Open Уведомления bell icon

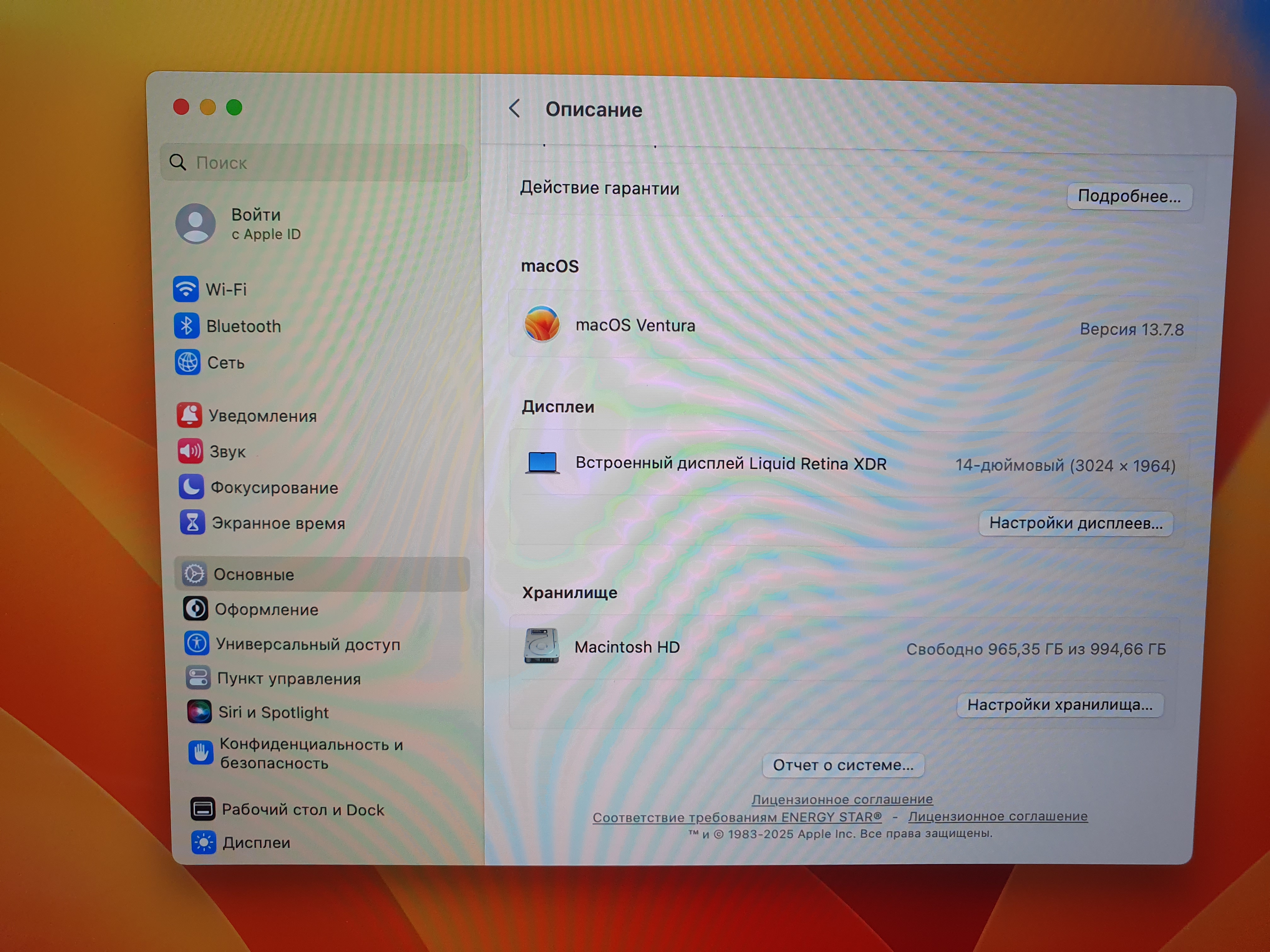click(x=190, y=415)
